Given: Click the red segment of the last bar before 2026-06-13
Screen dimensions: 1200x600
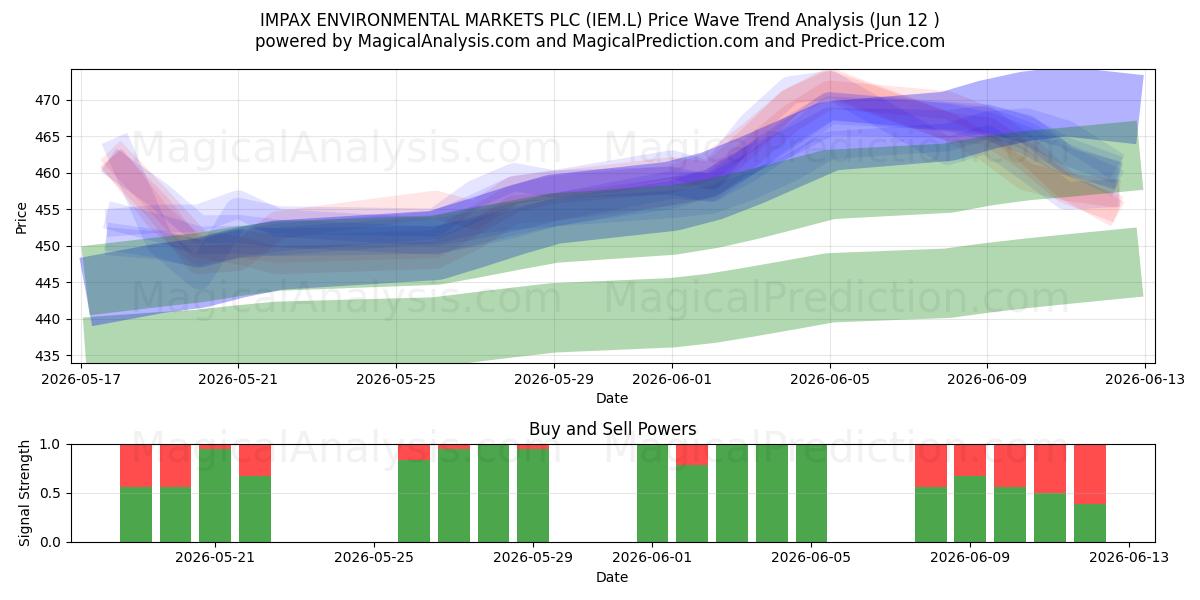Looking at the screenshot, I should click(x=1090, y=474).
